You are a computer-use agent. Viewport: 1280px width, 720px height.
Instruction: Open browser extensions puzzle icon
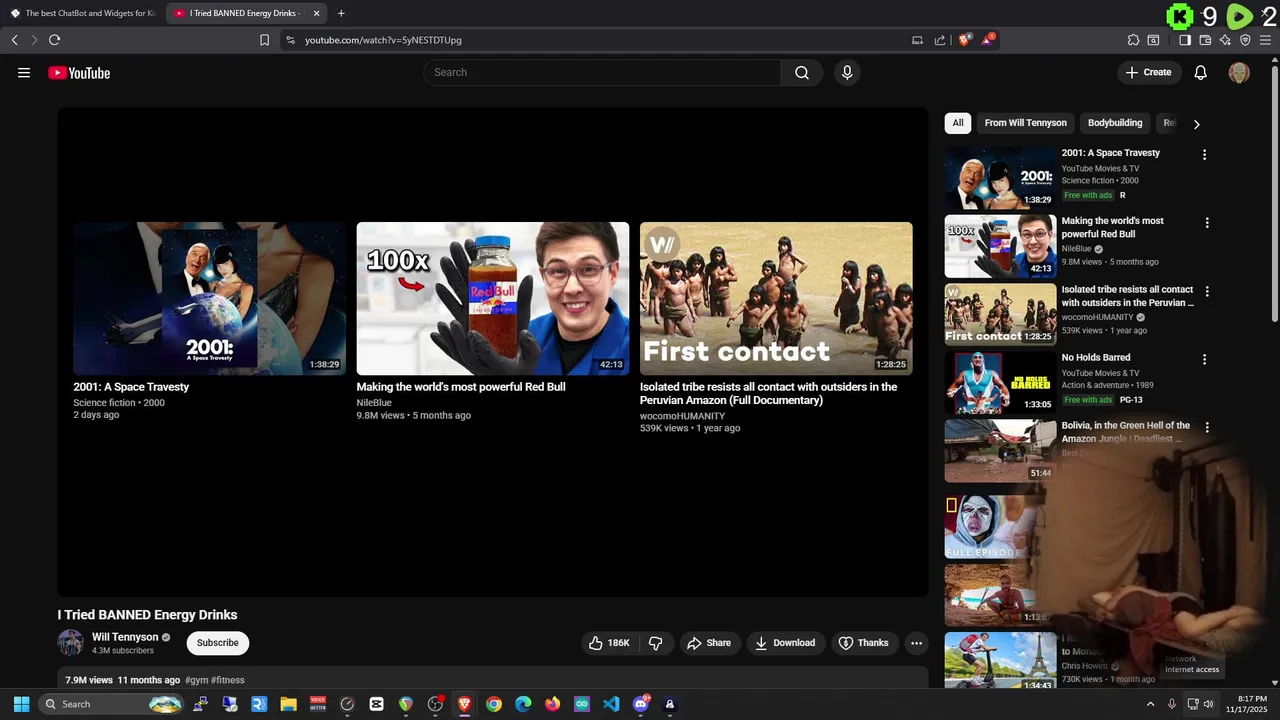1133,40
